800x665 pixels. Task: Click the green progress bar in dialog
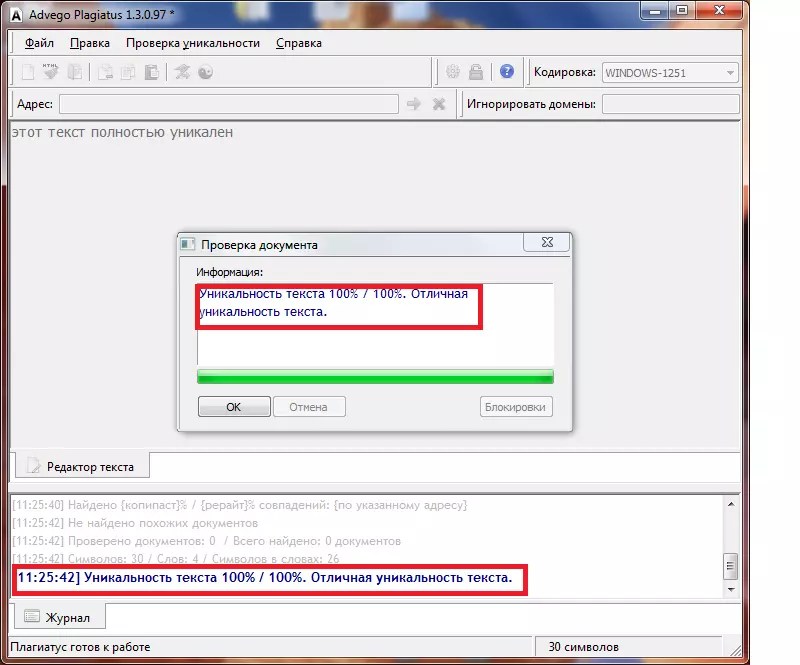tap(375, 377)
